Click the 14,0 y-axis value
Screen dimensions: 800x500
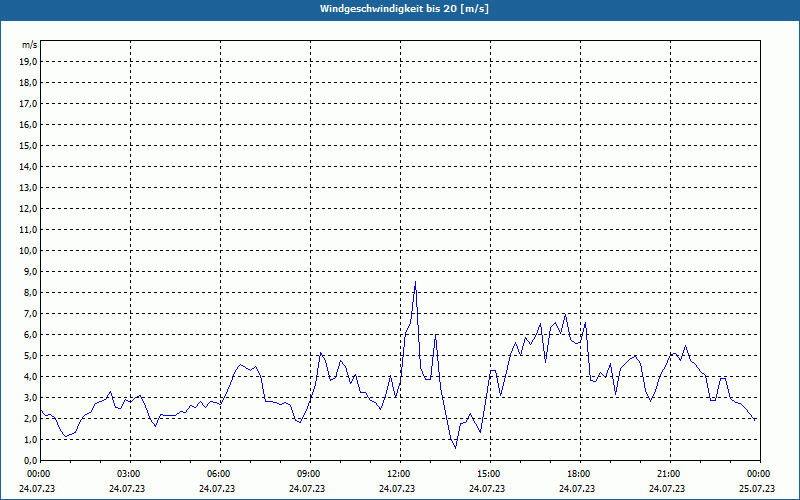28,166
